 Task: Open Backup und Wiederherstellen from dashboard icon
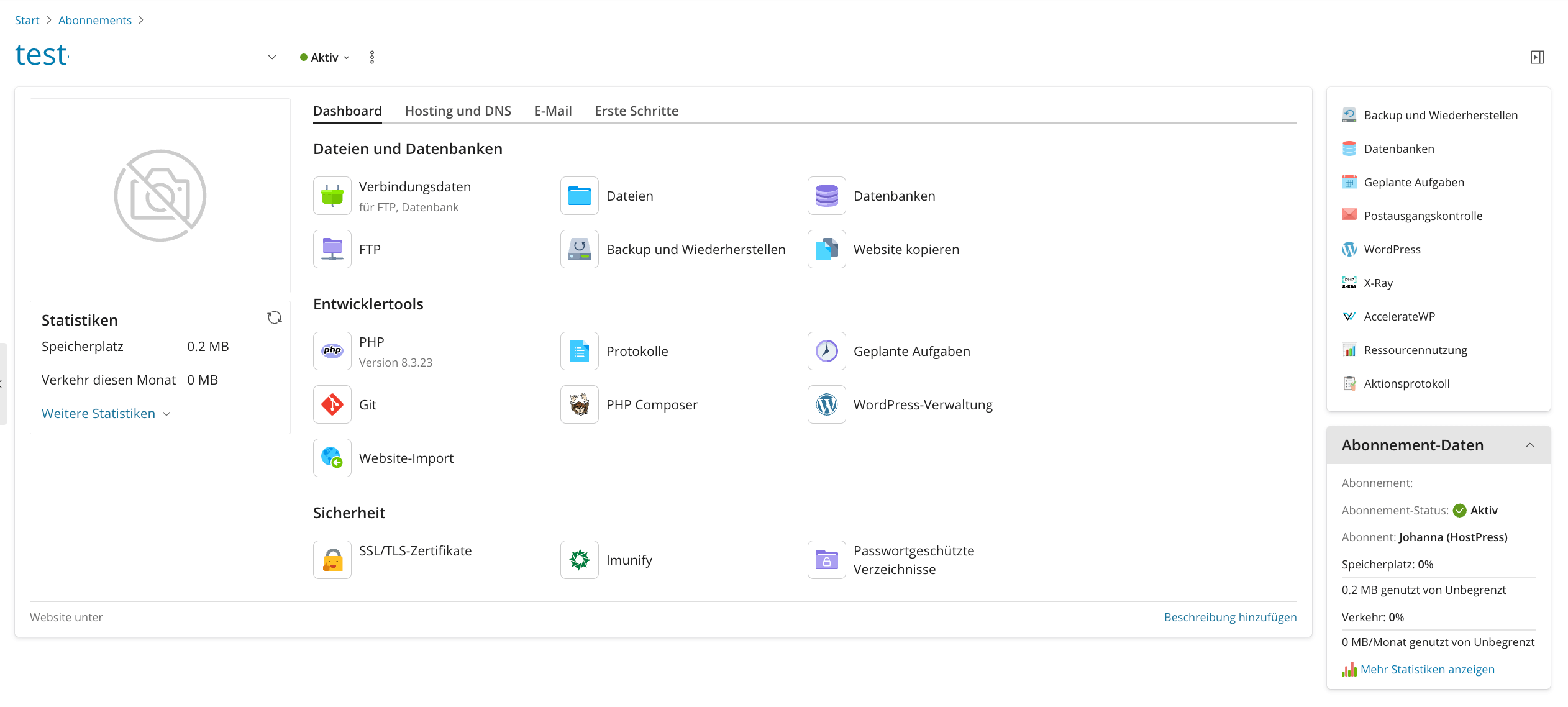[579, 249]
